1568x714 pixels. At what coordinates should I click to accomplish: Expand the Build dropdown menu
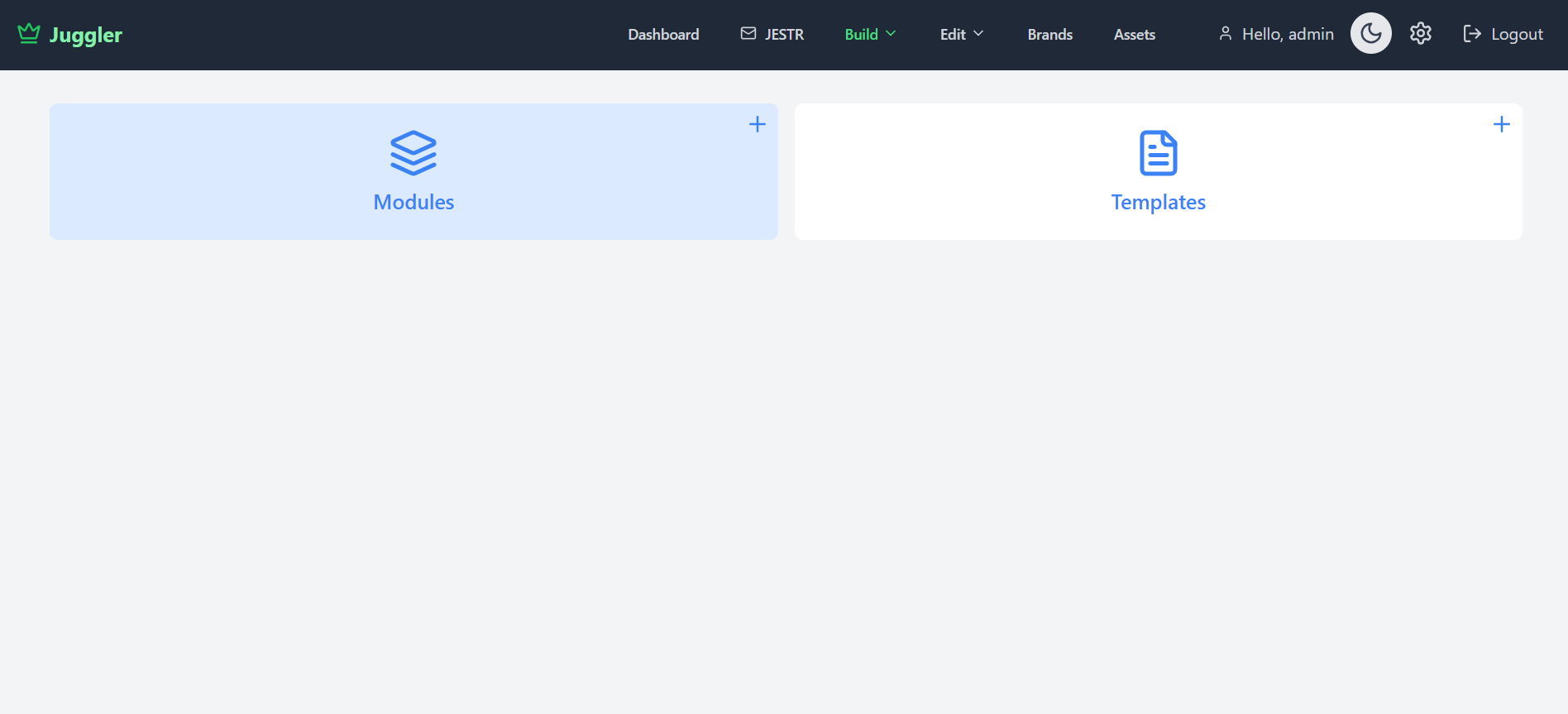861,34
